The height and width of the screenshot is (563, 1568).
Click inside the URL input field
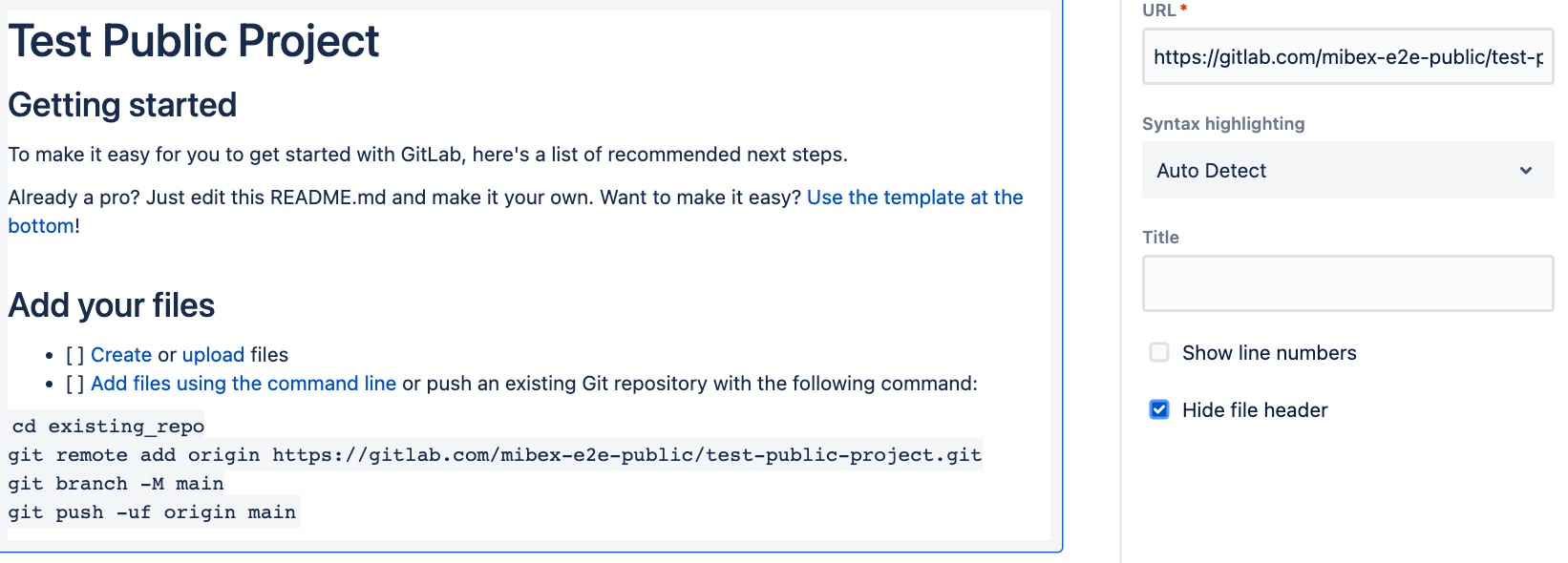tap(1346, 57)
